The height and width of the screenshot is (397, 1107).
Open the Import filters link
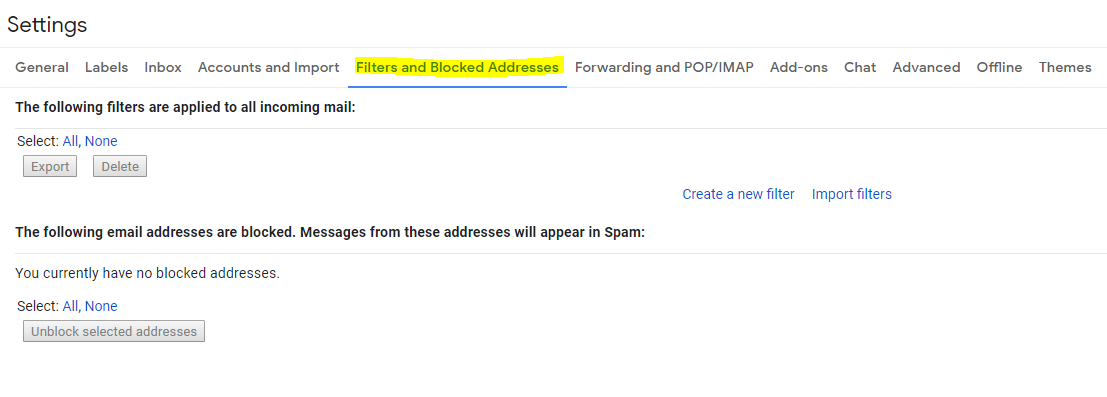click(x=851, y=194)
